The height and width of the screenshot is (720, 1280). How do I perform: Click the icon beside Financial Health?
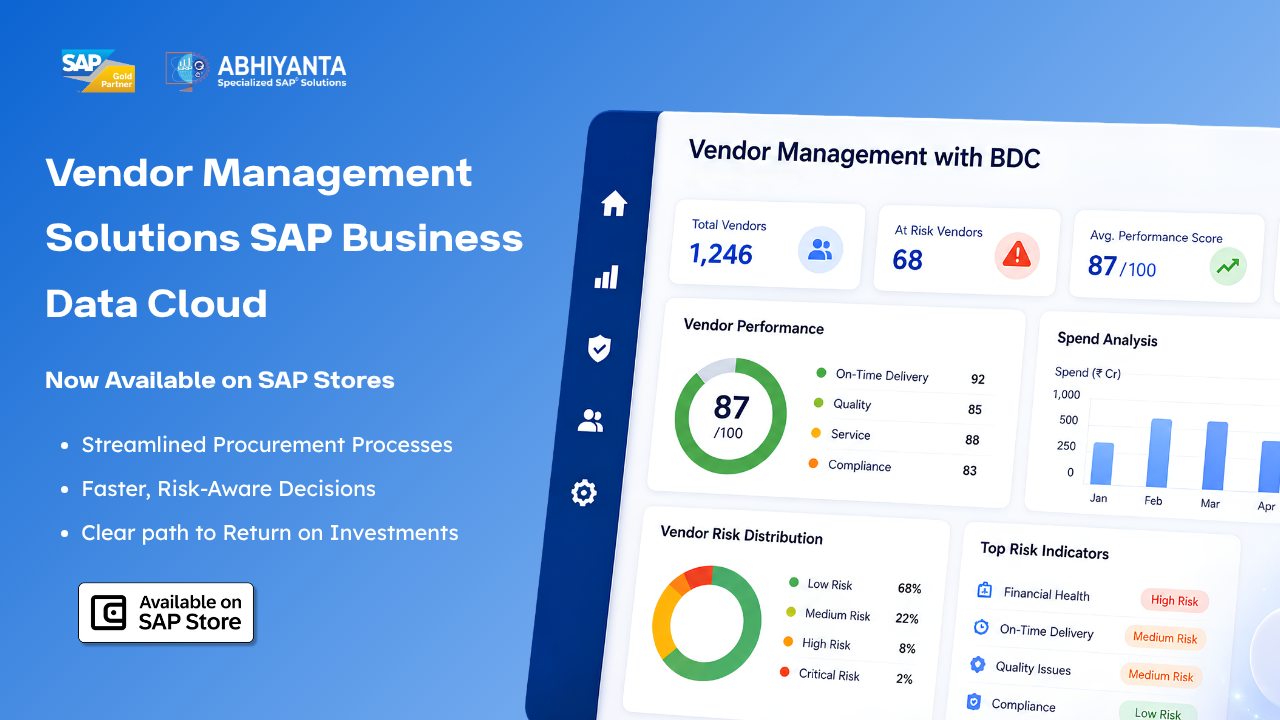[984, 590]
